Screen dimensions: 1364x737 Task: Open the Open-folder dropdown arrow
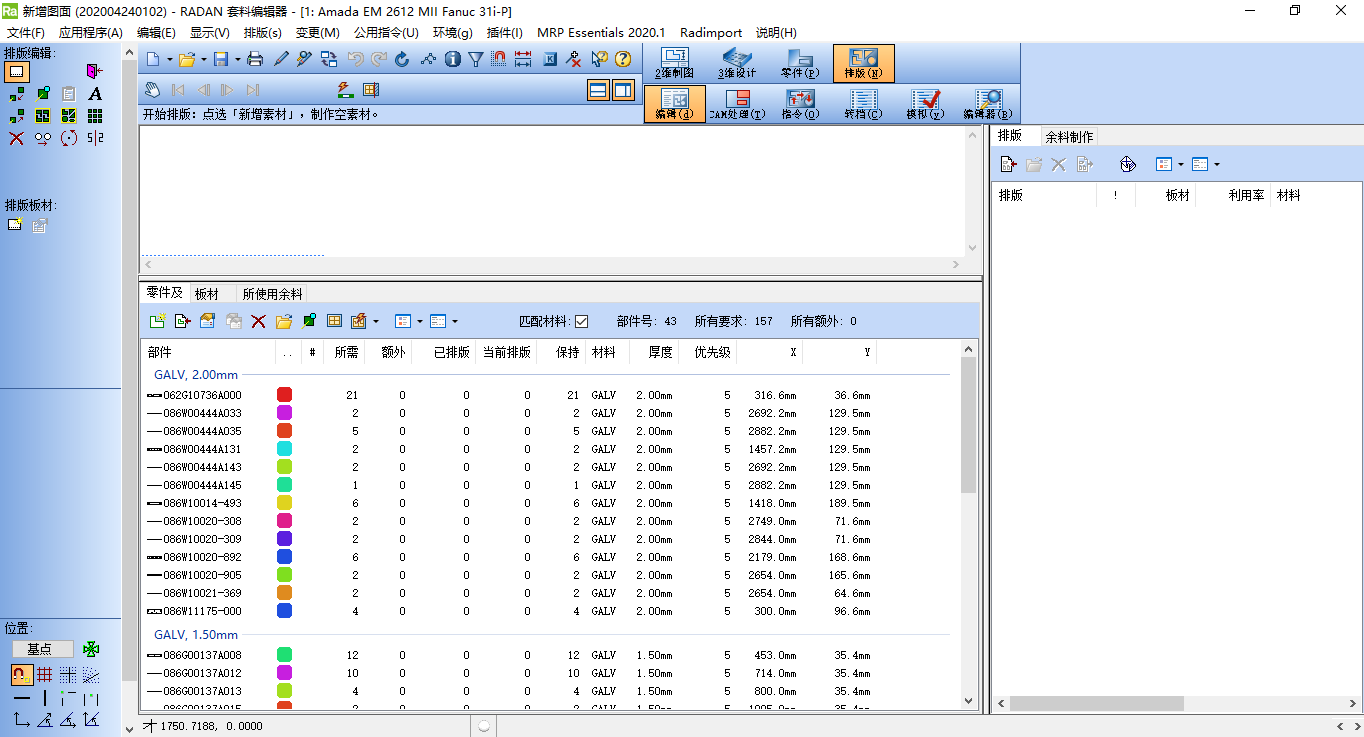pyautogui.click(x=202, y=60)
